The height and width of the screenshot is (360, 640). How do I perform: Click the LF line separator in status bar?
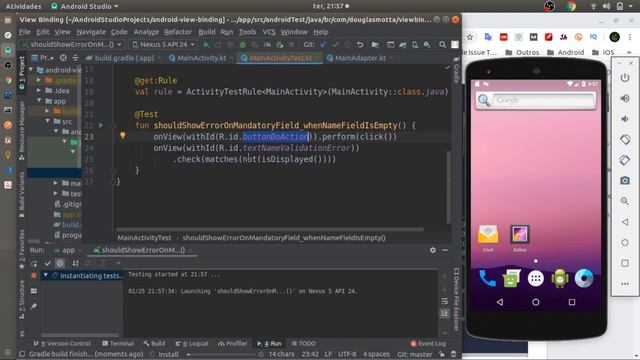(328, 354)
